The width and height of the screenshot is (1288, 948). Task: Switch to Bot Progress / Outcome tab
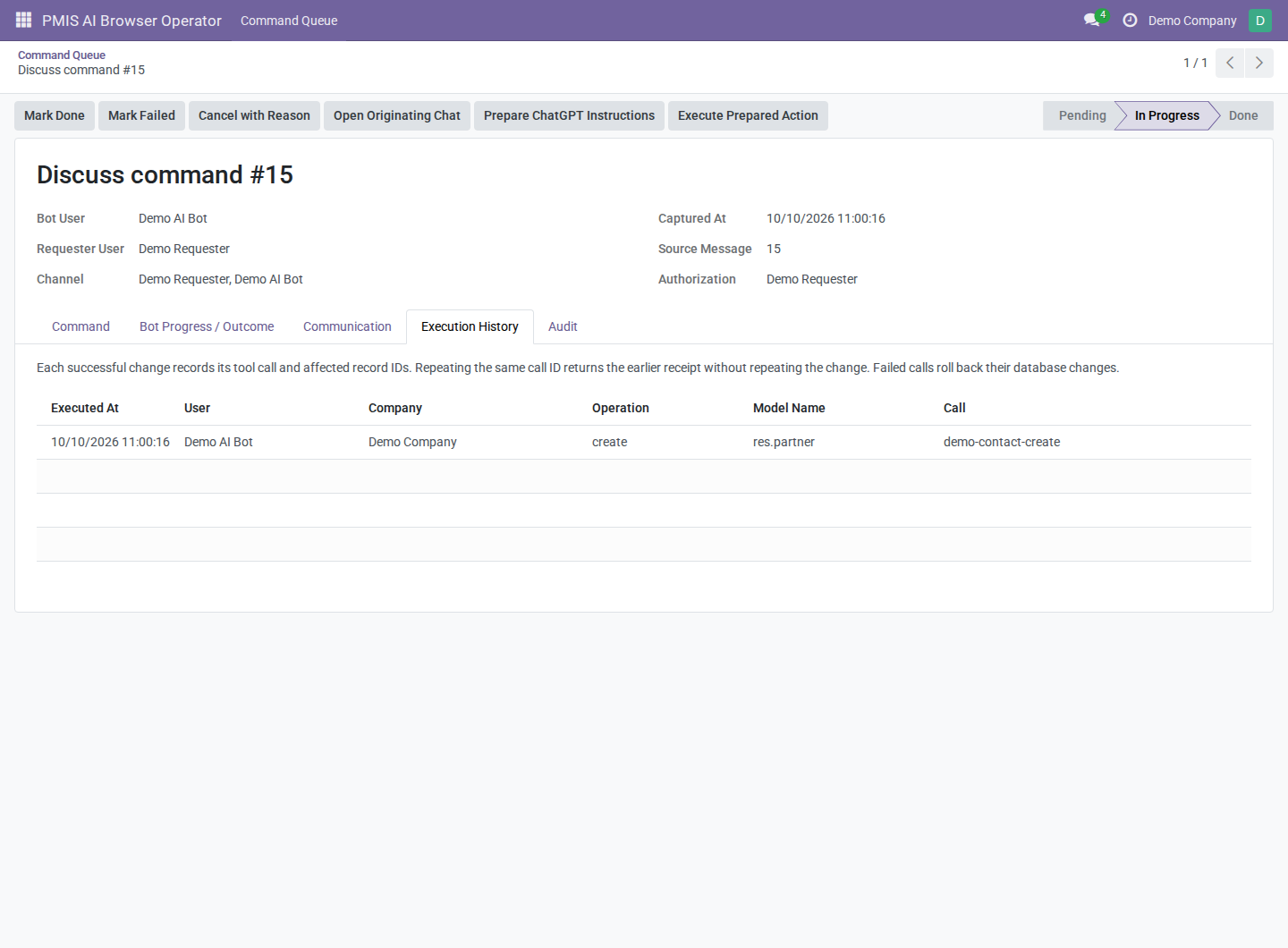pyautogui.click(x=207, y=326)
